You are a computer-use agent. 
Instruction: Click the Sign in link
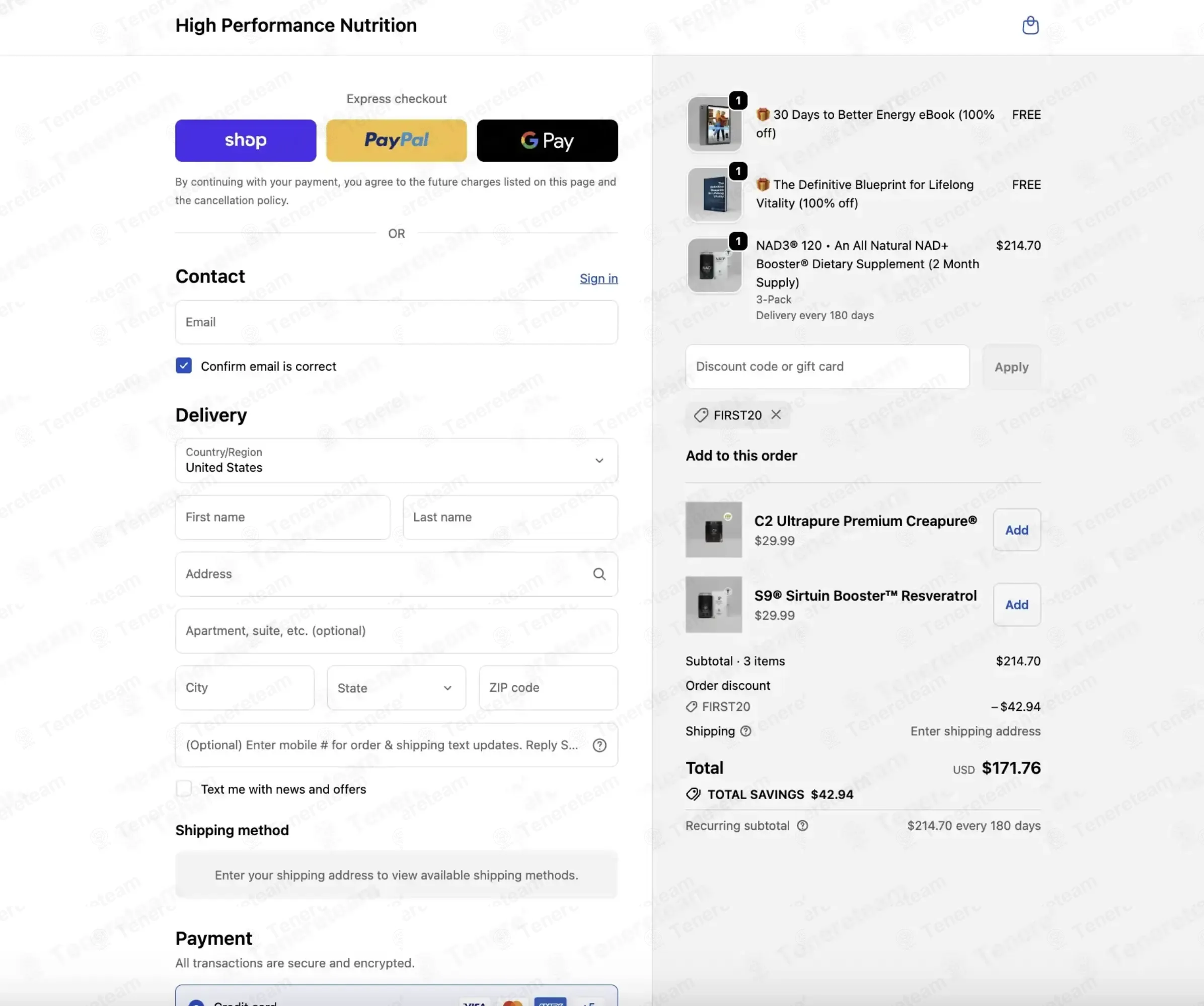pos(598,279)
